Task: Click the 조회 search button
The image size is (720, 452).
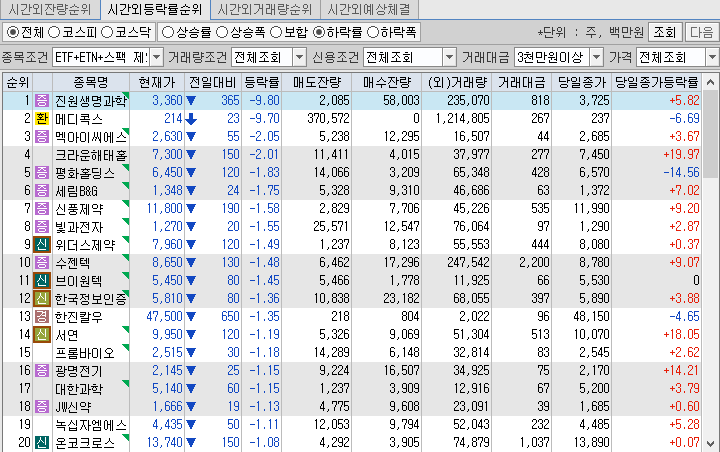Action: [x=665, y=32]
